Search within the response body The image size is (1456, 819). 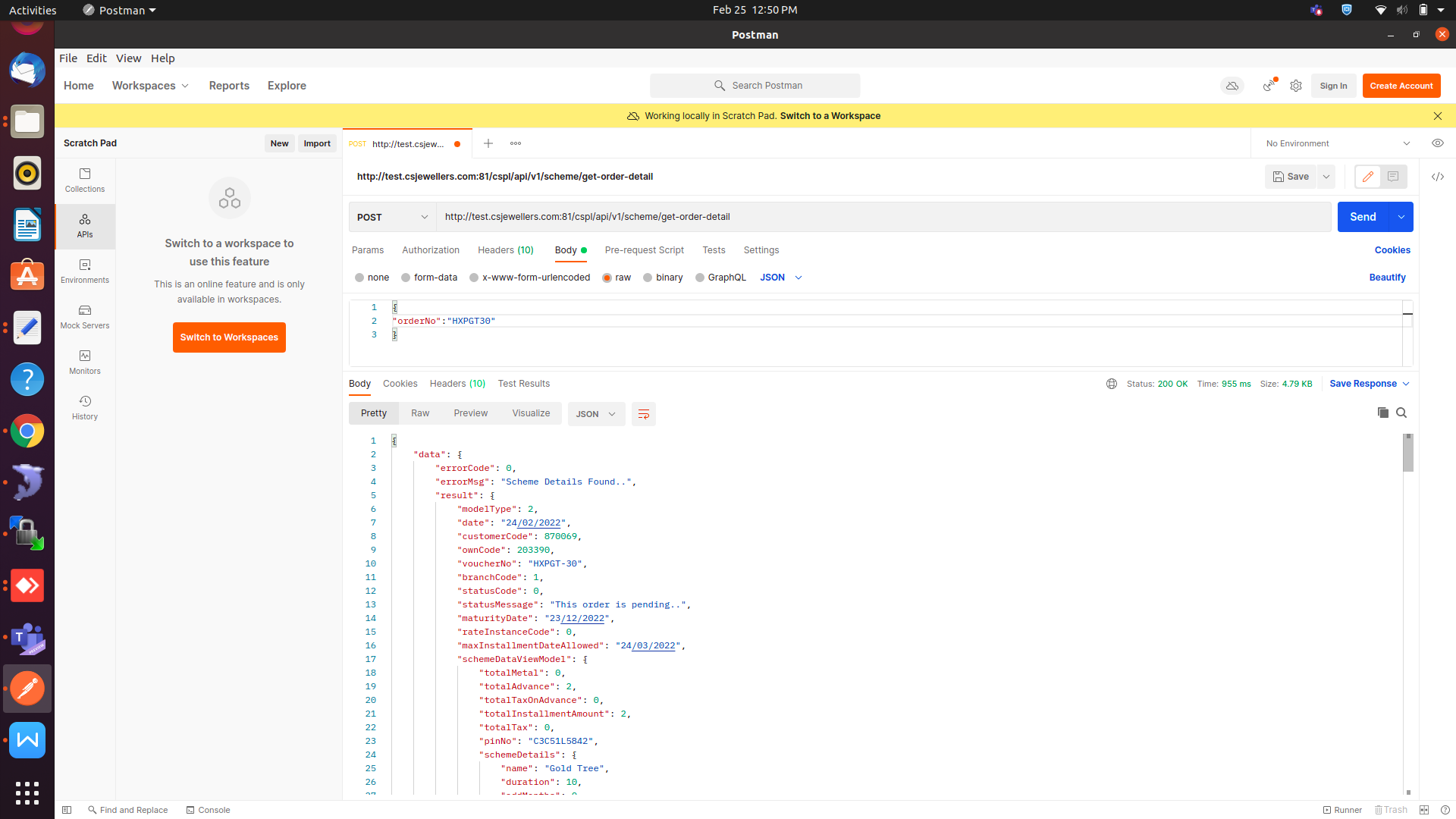click(x=1401, y=413)
